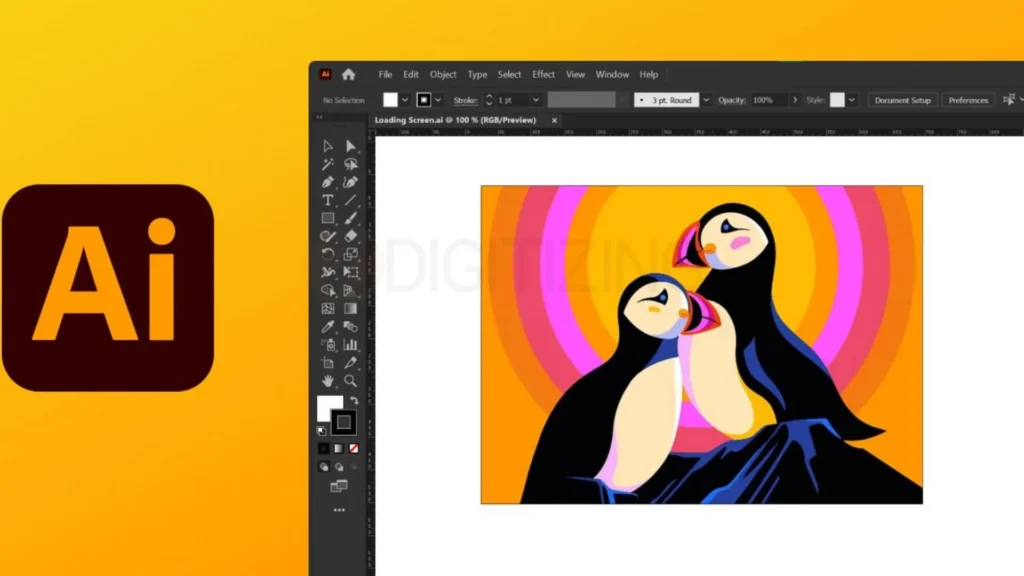Select the Curvature tool
The width and height of the screenshot is (1024, 576).
(x=351, y=182)
